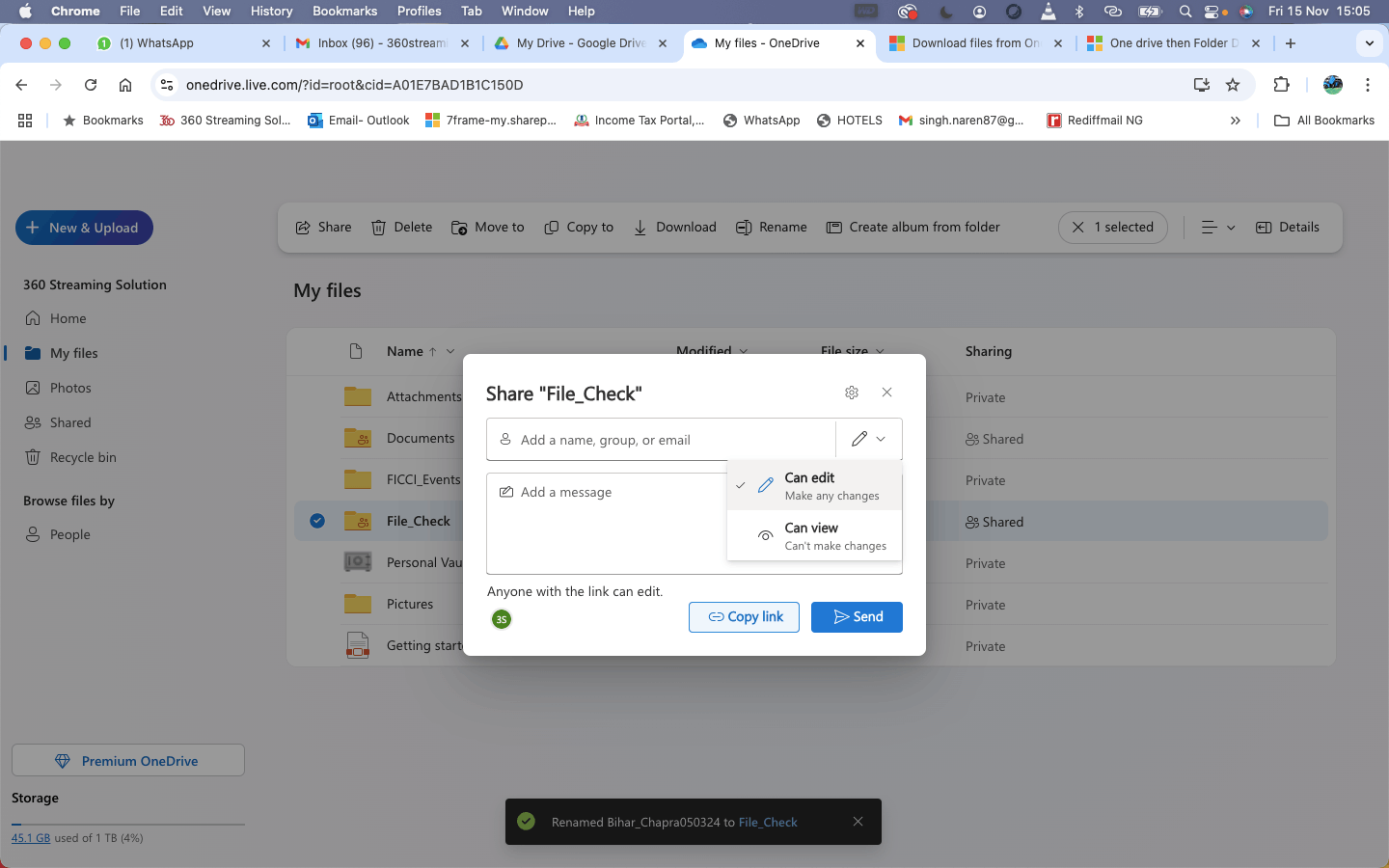The width and height of the screenshot is (1389, 868).
Task: Download the selected folder
Action: 675,228
